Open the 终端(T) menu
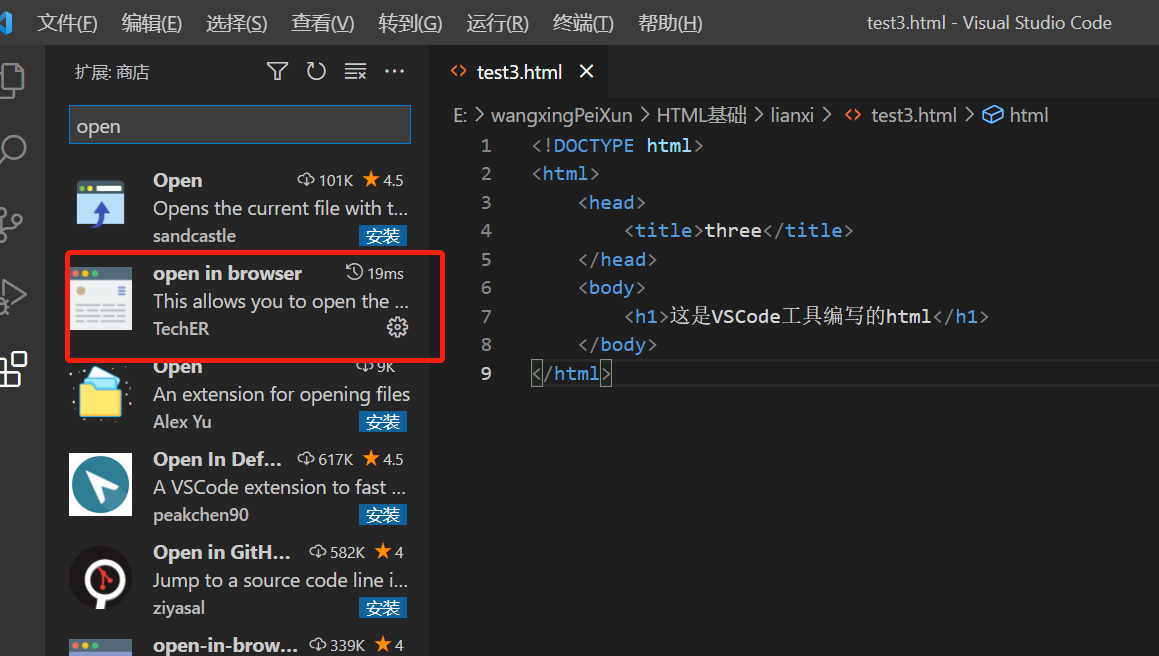Image resolution: width=1159 pixels, height=656 pixels. tap(583, 24)
